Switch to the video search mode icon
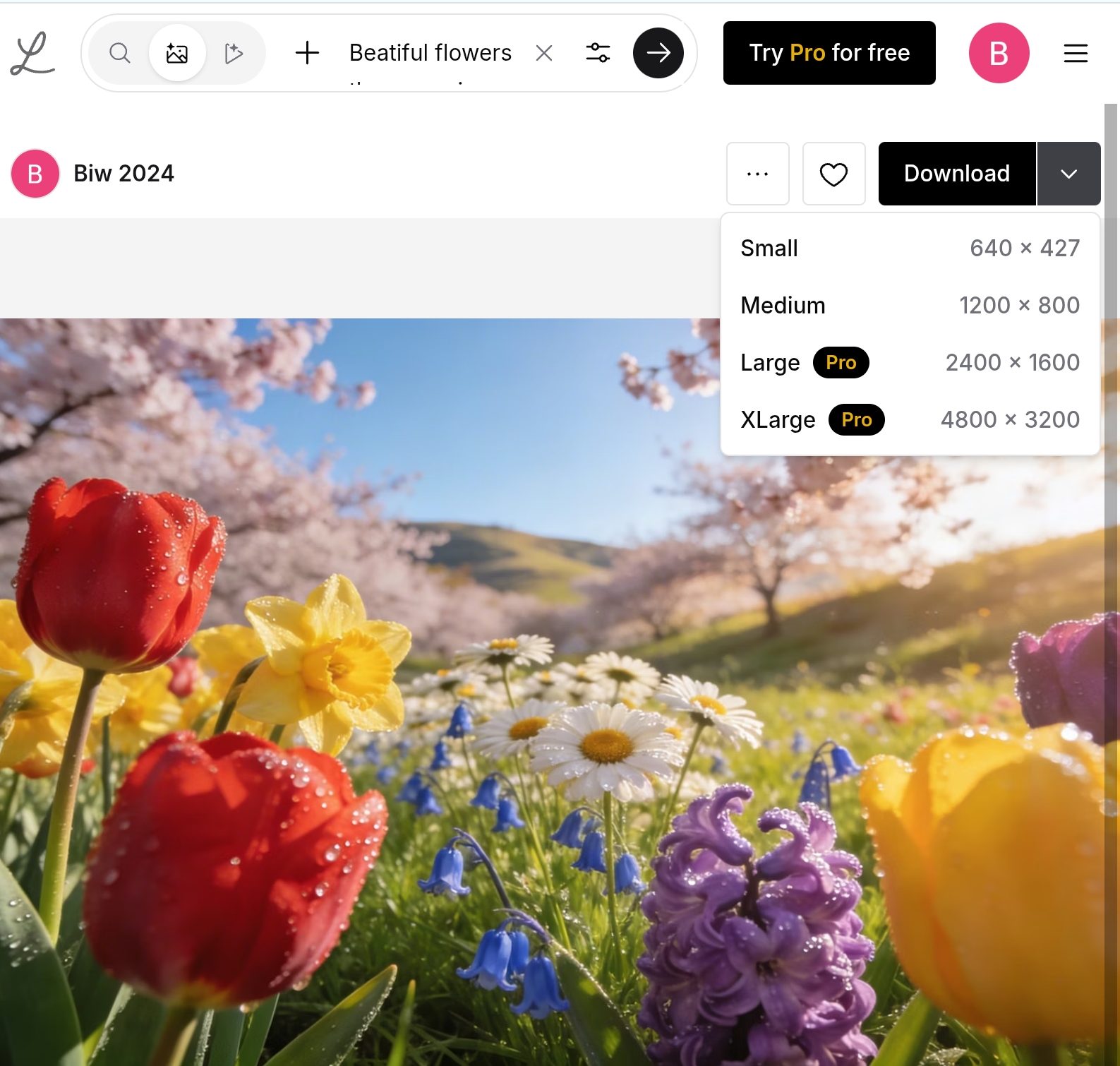The width and height of the screenshot is (1120, 1066). (234, 53)
